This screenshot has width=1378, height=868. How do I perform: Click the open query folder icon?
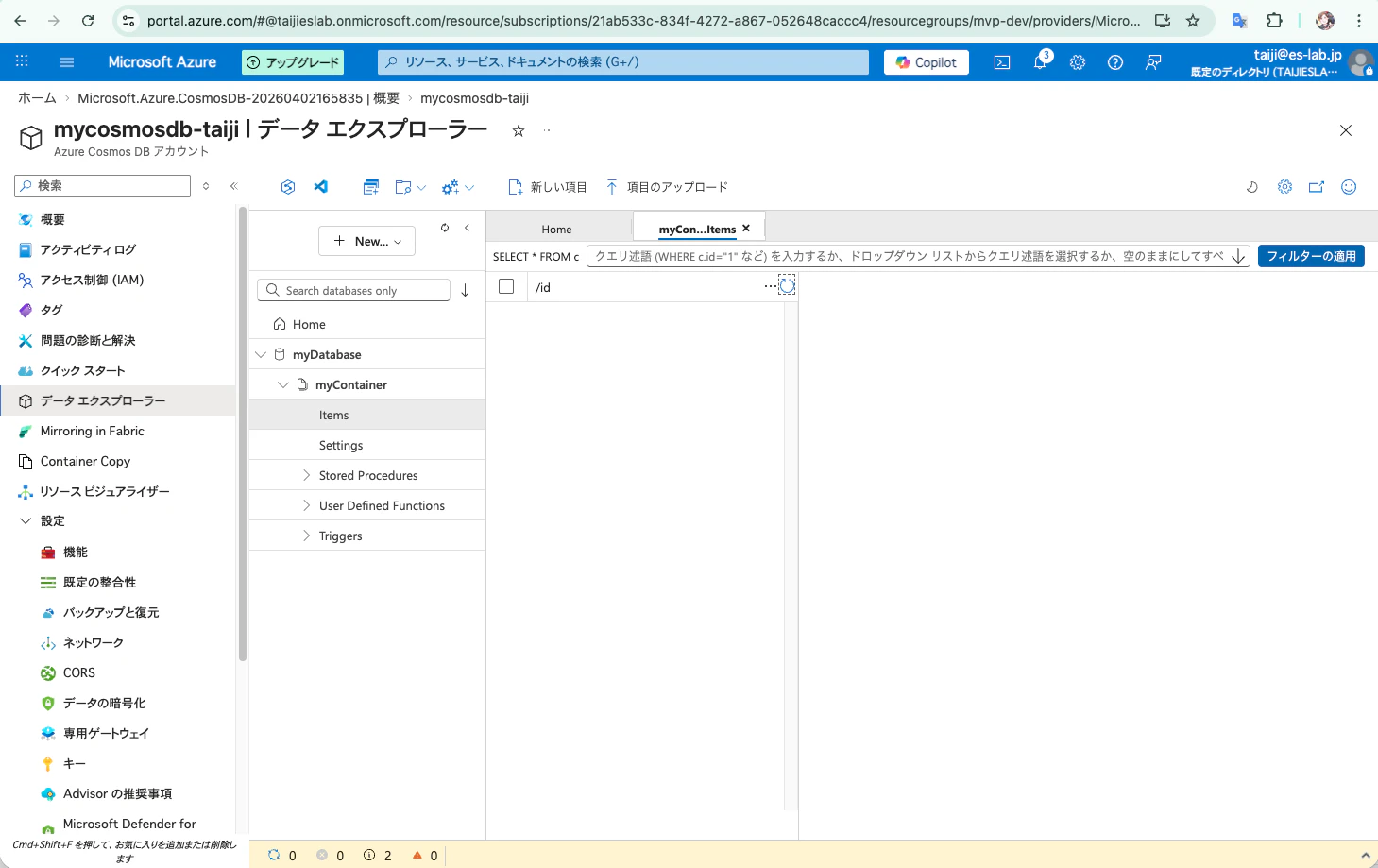[x=403, y=187]
